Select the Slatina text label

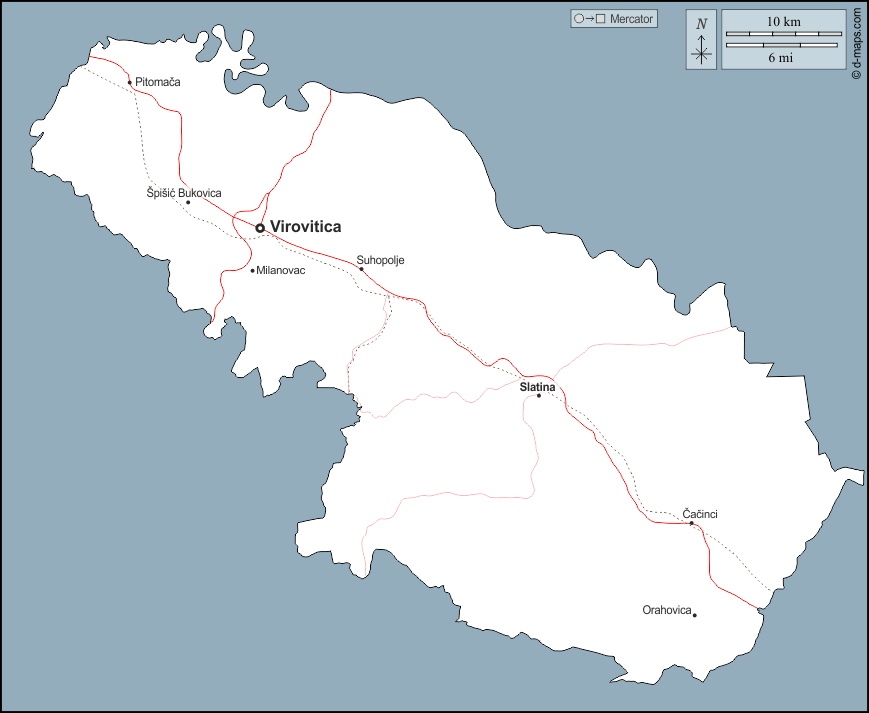[x=537, y=386]
